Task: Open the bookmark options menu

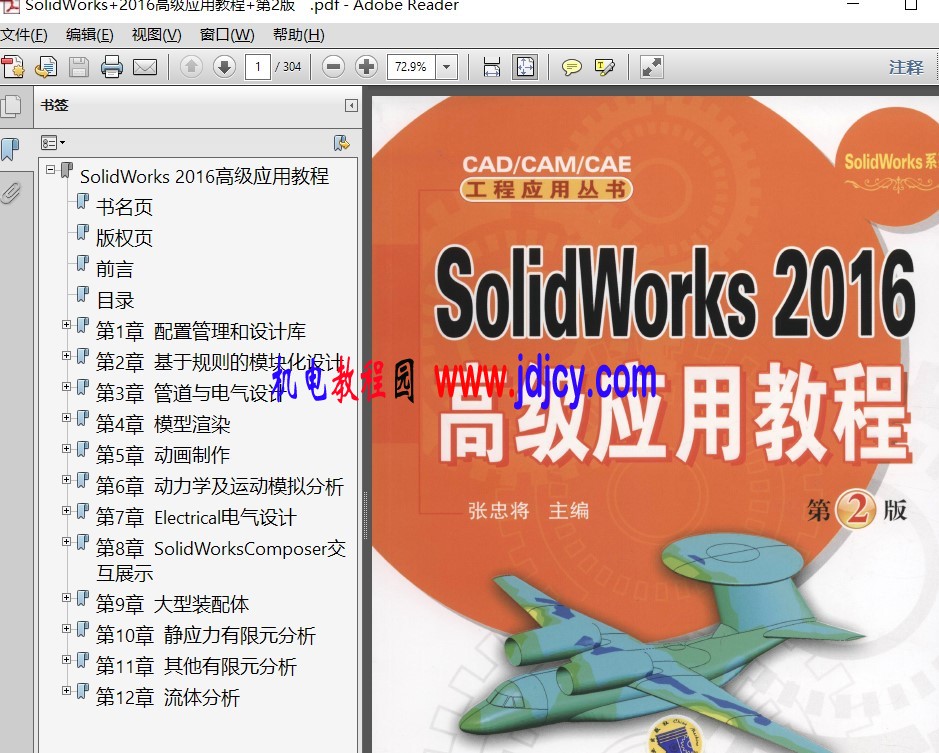Action: (53, 143)
